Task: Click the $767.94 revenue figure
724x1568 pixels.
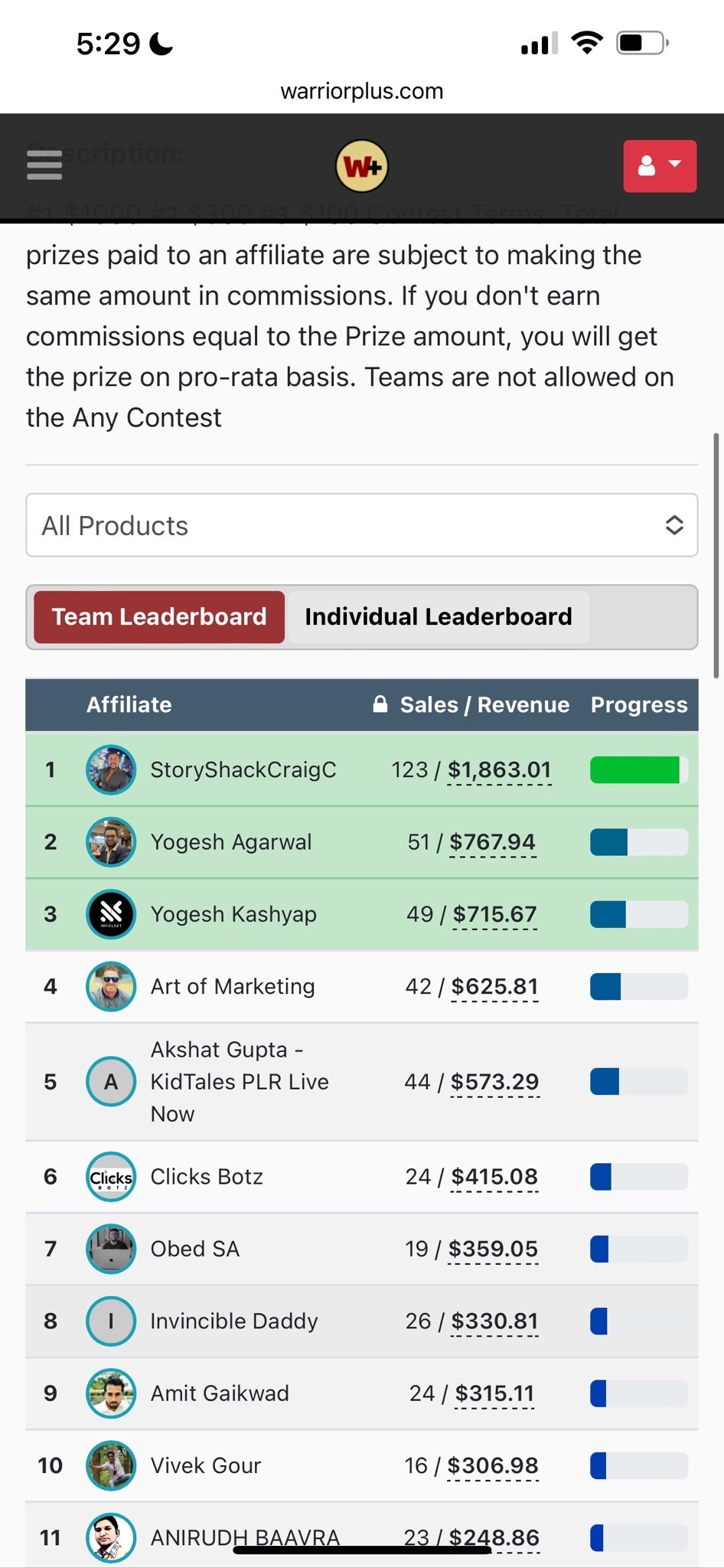Action: 492,842
